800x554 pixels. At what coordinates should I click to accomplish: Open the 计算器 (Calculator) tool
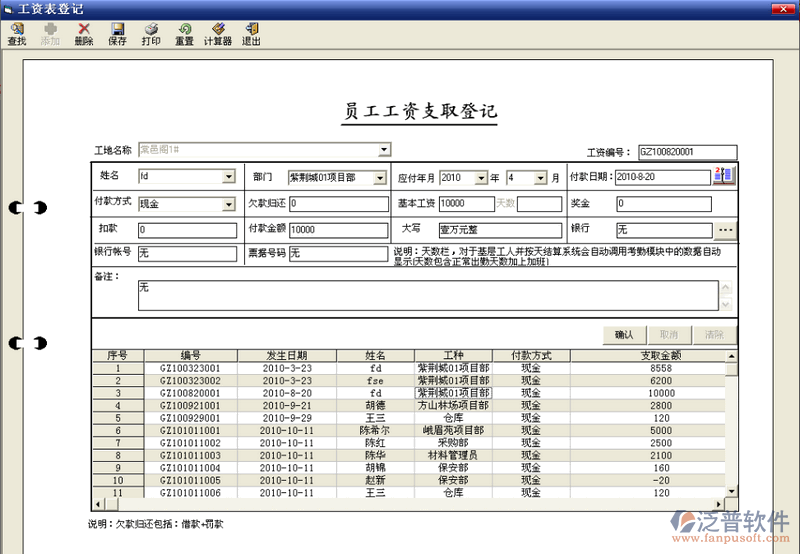point(217,35)
